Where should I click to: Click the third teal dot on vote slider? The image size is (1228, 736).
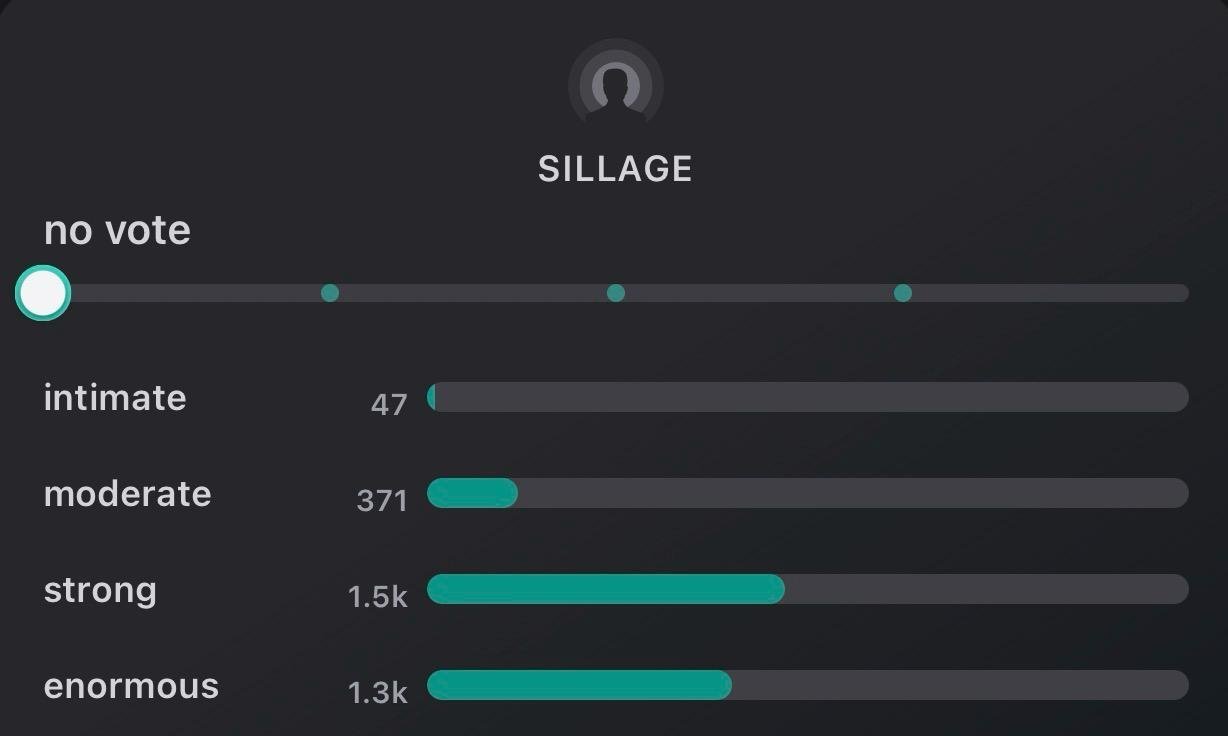902,293
